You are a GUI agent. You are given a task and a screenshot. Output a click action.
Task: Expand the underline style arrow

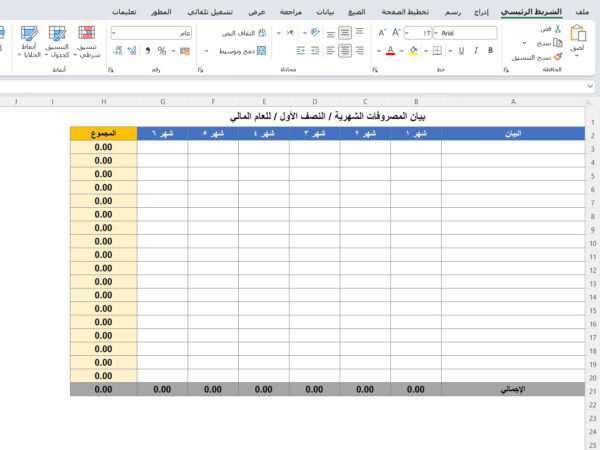pyautogui.click(x=450, y=51)
